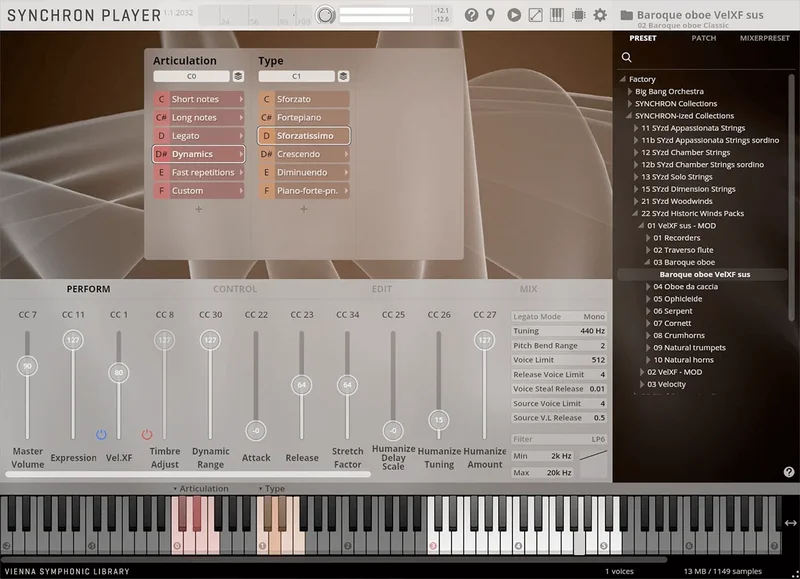Viewport: 800px width, 579px height.
Task: Click the perform sliders horizontal scrollbar
Action: [x=188, y=474]
